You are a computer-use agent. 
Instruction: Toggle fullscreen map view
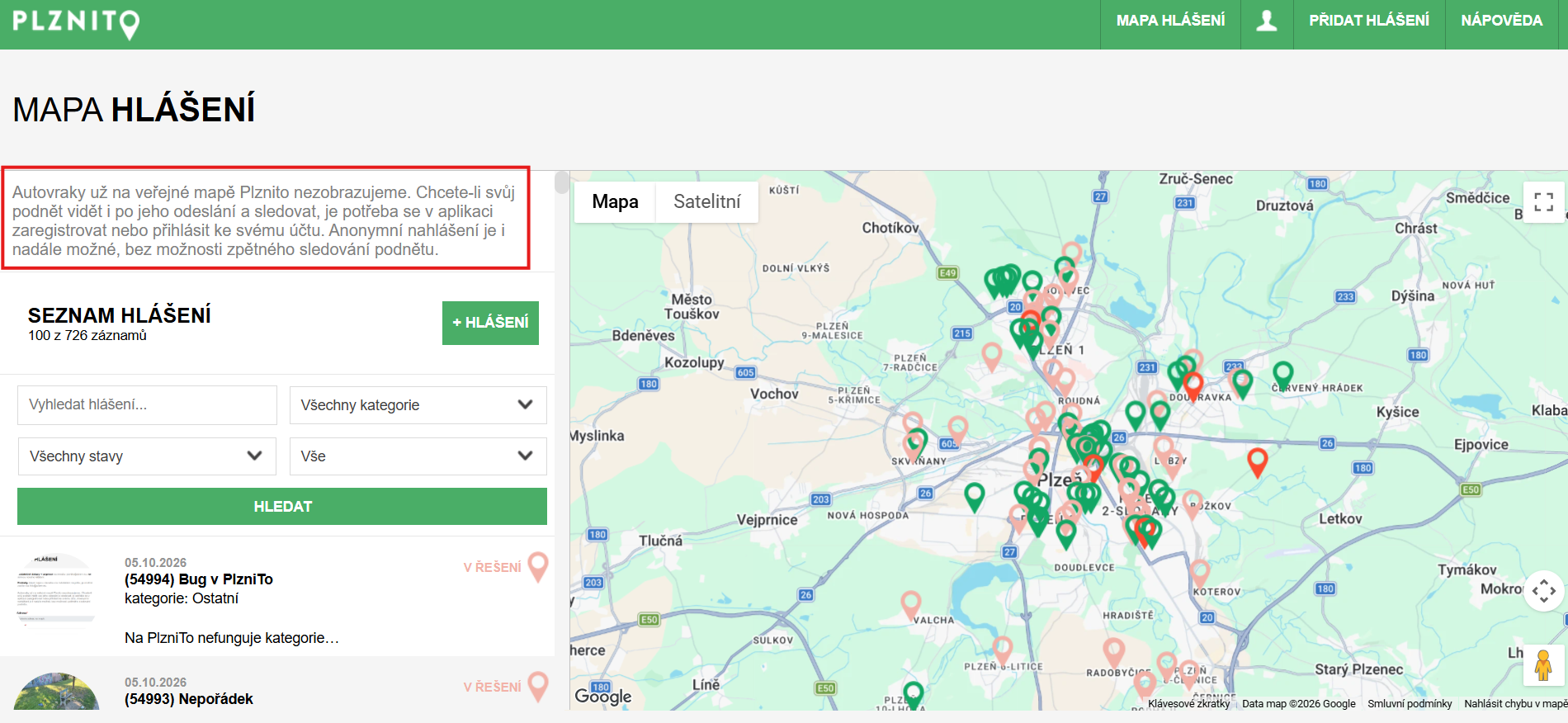coord(1543,202)
